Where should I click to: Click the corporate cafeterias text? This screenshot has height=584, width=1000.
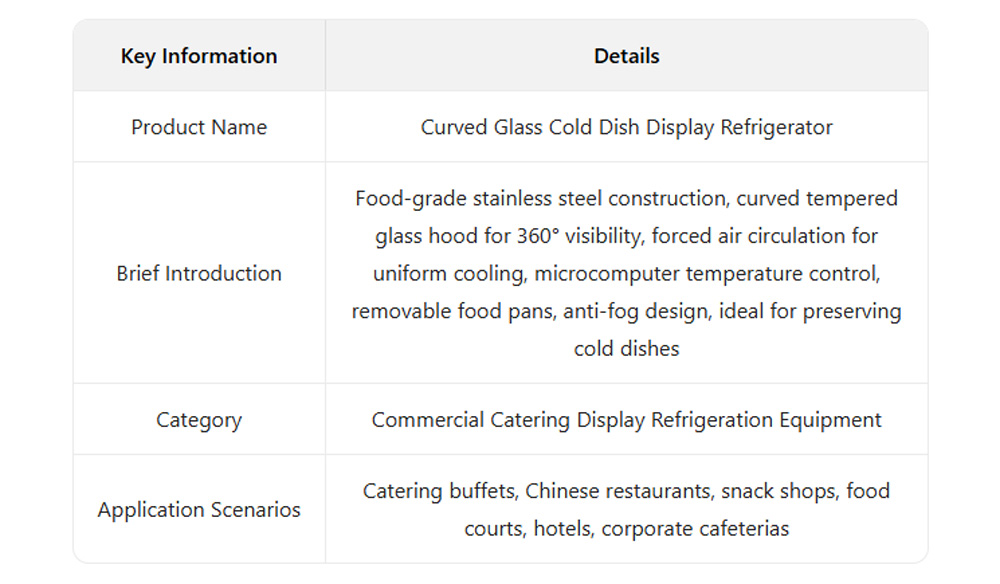pyautogui.click(x=695, y=528)
